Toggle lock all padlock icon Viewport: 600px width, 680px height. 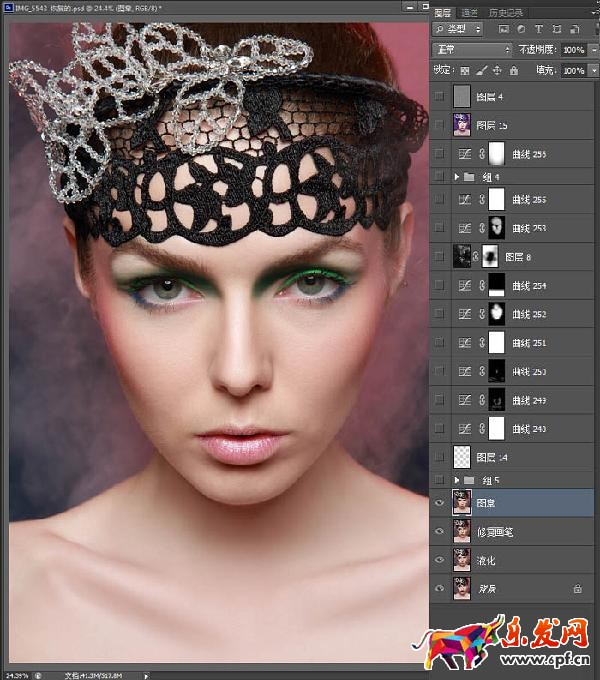click(512, 71)
